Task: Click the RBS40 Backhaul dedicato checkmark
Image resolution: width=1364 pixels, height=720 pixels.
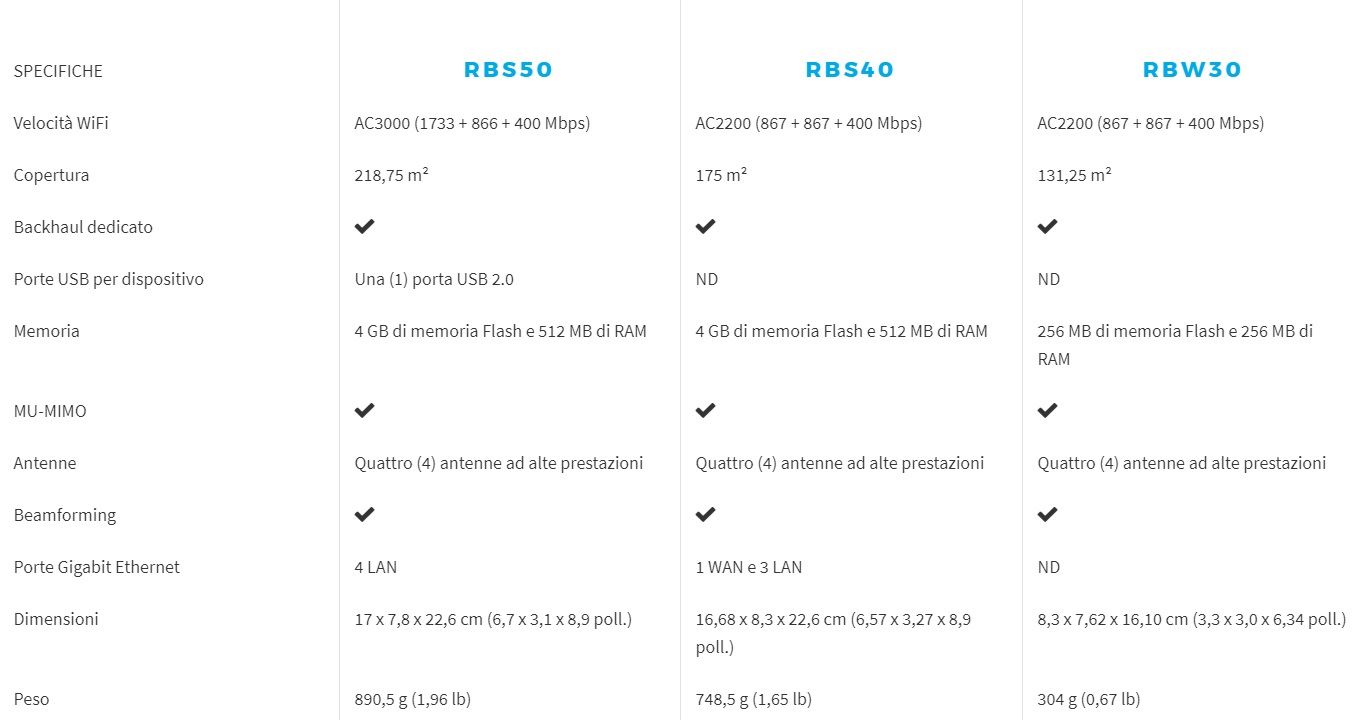Action: [x=706, y=227]
